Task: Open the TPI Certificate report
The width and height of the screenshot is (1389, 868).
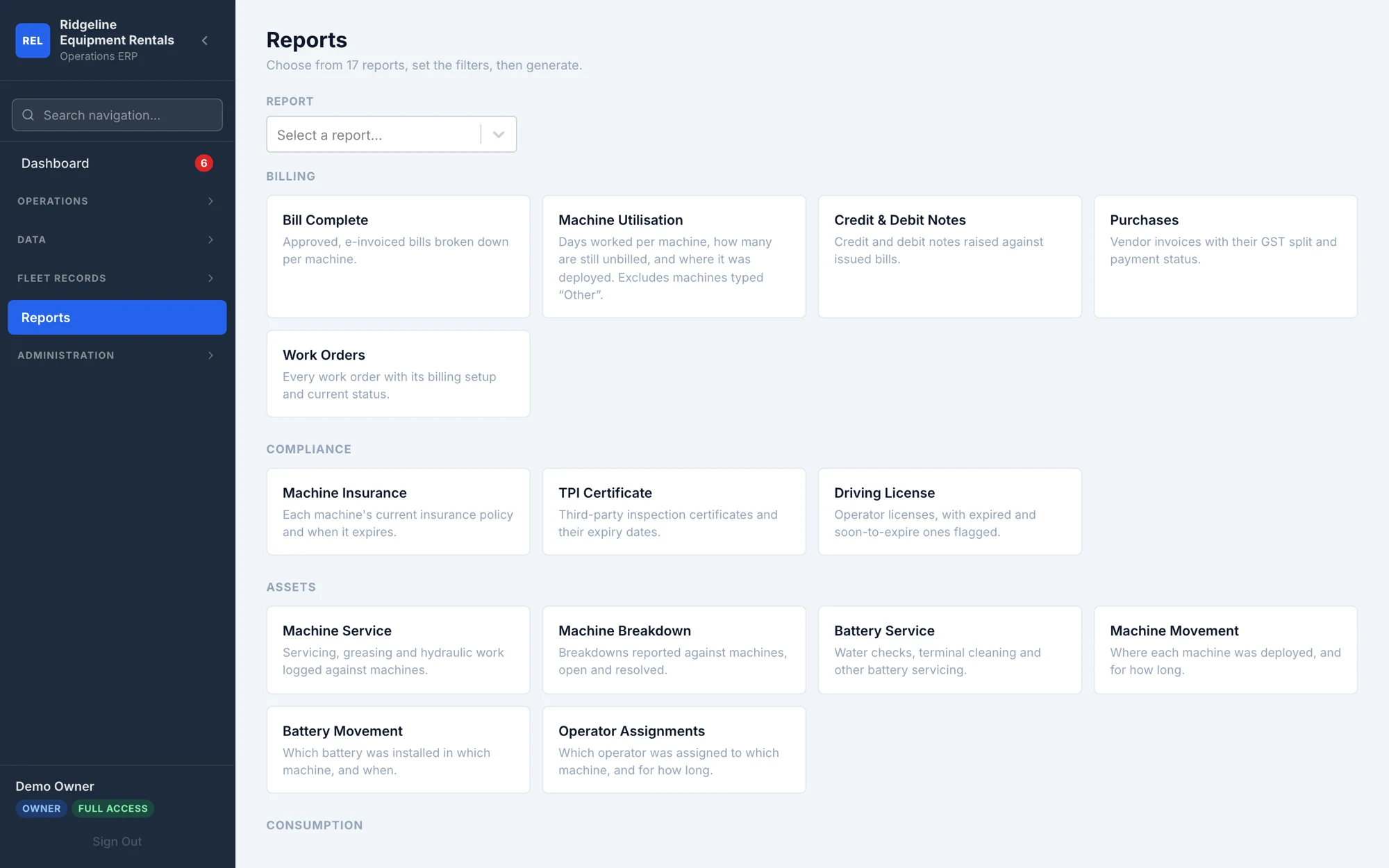Action: pyautogui.click(x=674, y=512)
